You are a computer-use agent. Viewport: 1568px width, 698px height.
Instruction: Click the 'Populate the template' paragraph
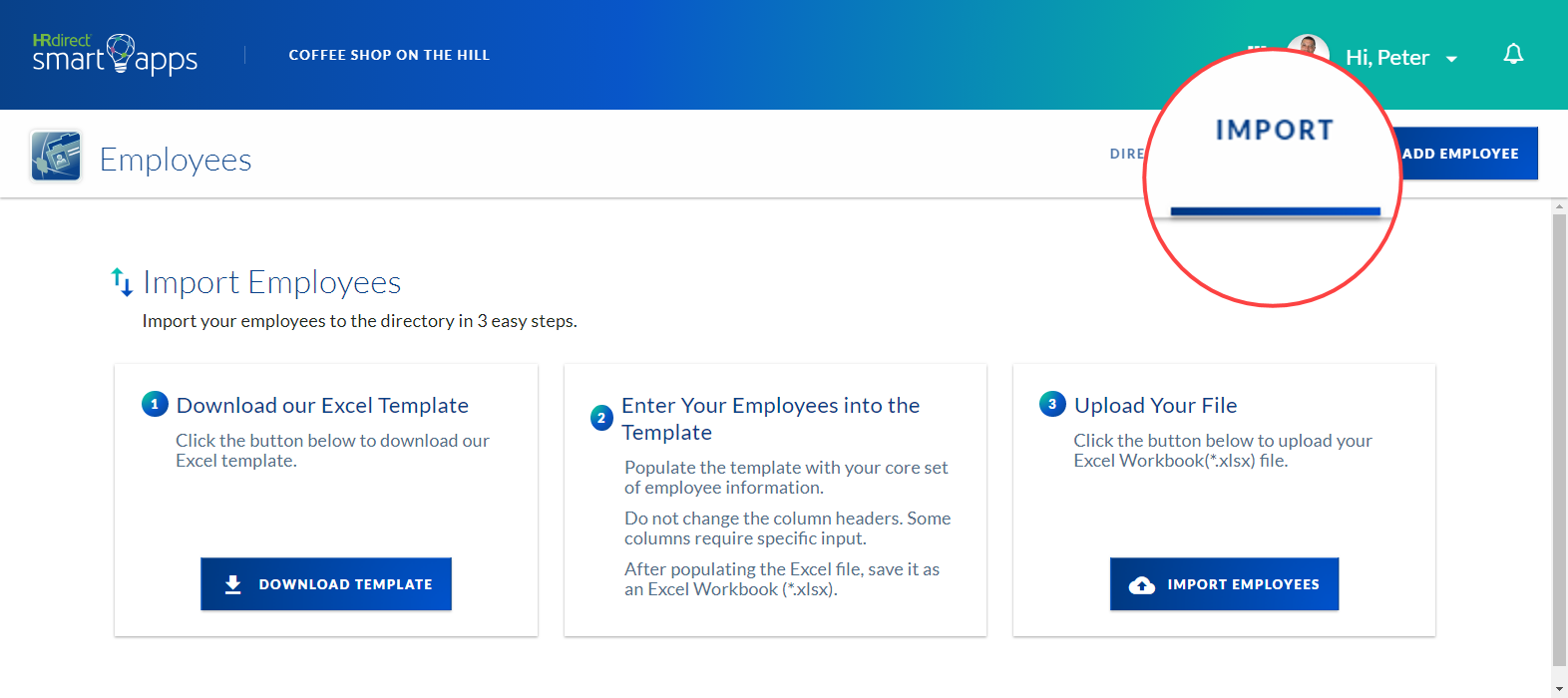pos(786,478)
